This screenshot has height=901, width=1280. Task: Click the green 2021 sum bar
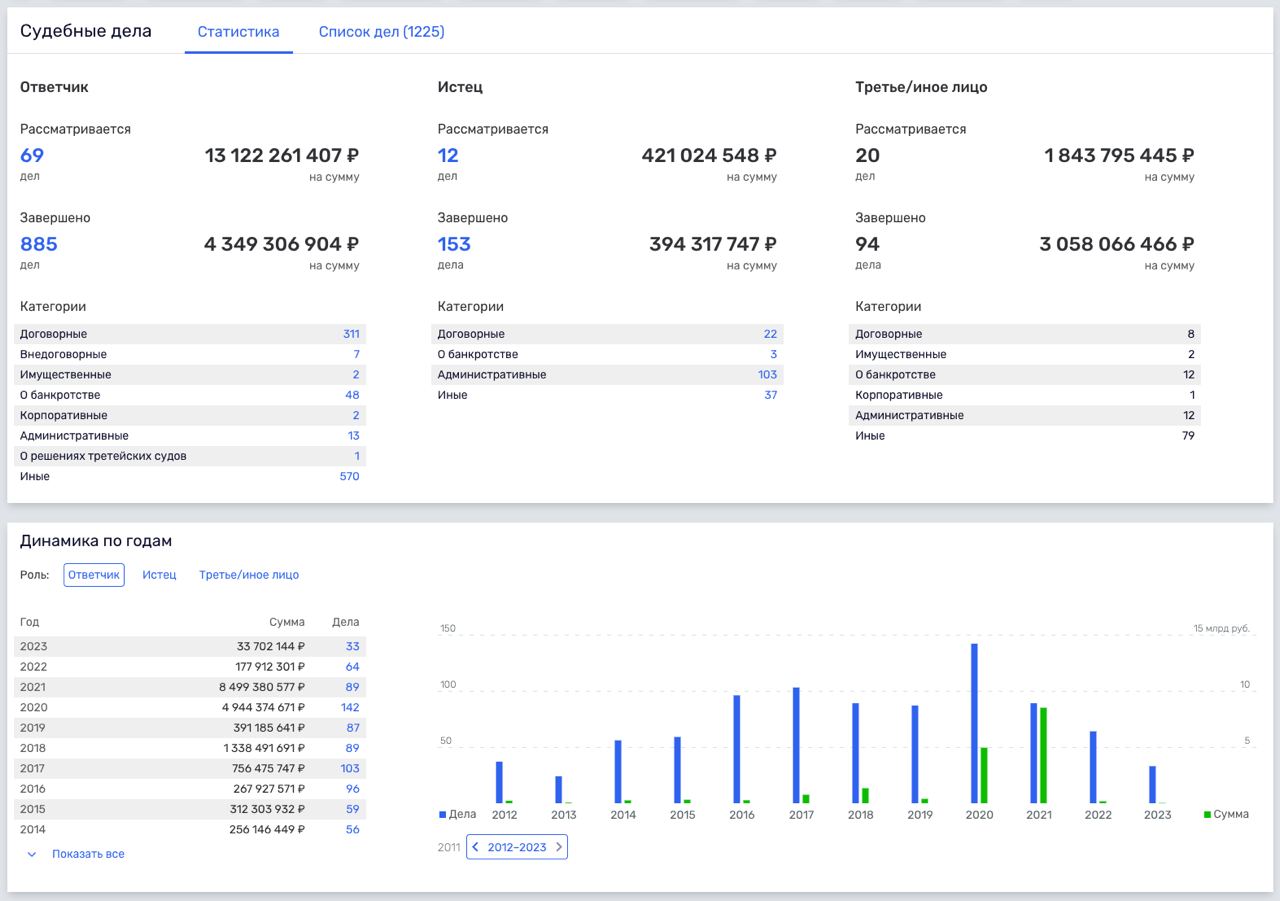point(1044,755)
